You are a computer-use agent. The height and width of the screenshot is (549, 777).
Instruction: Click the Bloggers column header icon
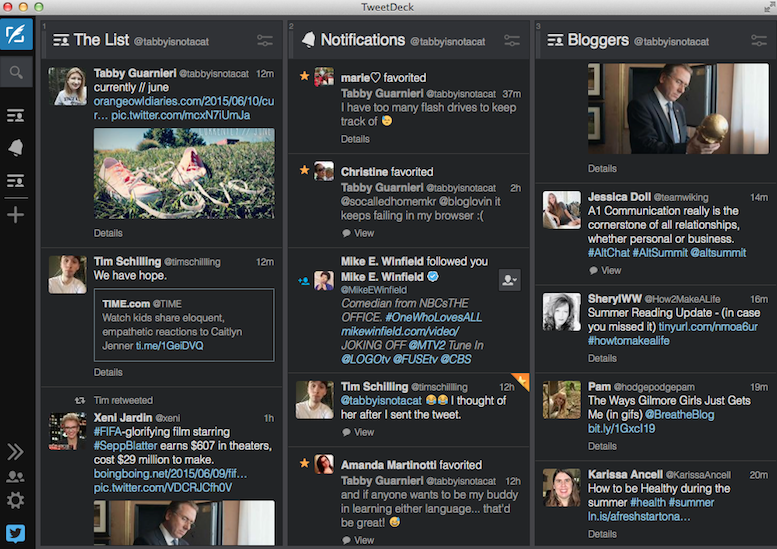554,41
